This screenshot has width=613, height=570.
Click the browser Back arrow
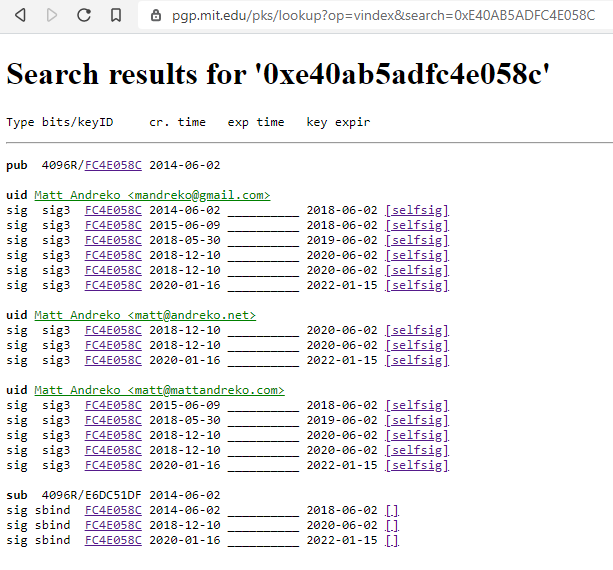click(20, 15)
